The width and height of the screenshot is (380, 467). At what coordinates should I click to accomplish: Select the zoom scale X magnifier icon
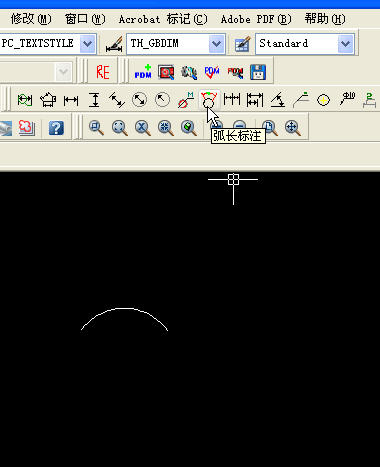point(143,128)
